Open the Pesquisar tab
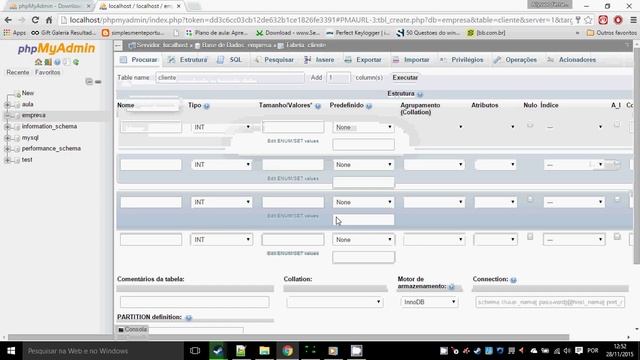The image size is (640, 360). tap(274, 60)
